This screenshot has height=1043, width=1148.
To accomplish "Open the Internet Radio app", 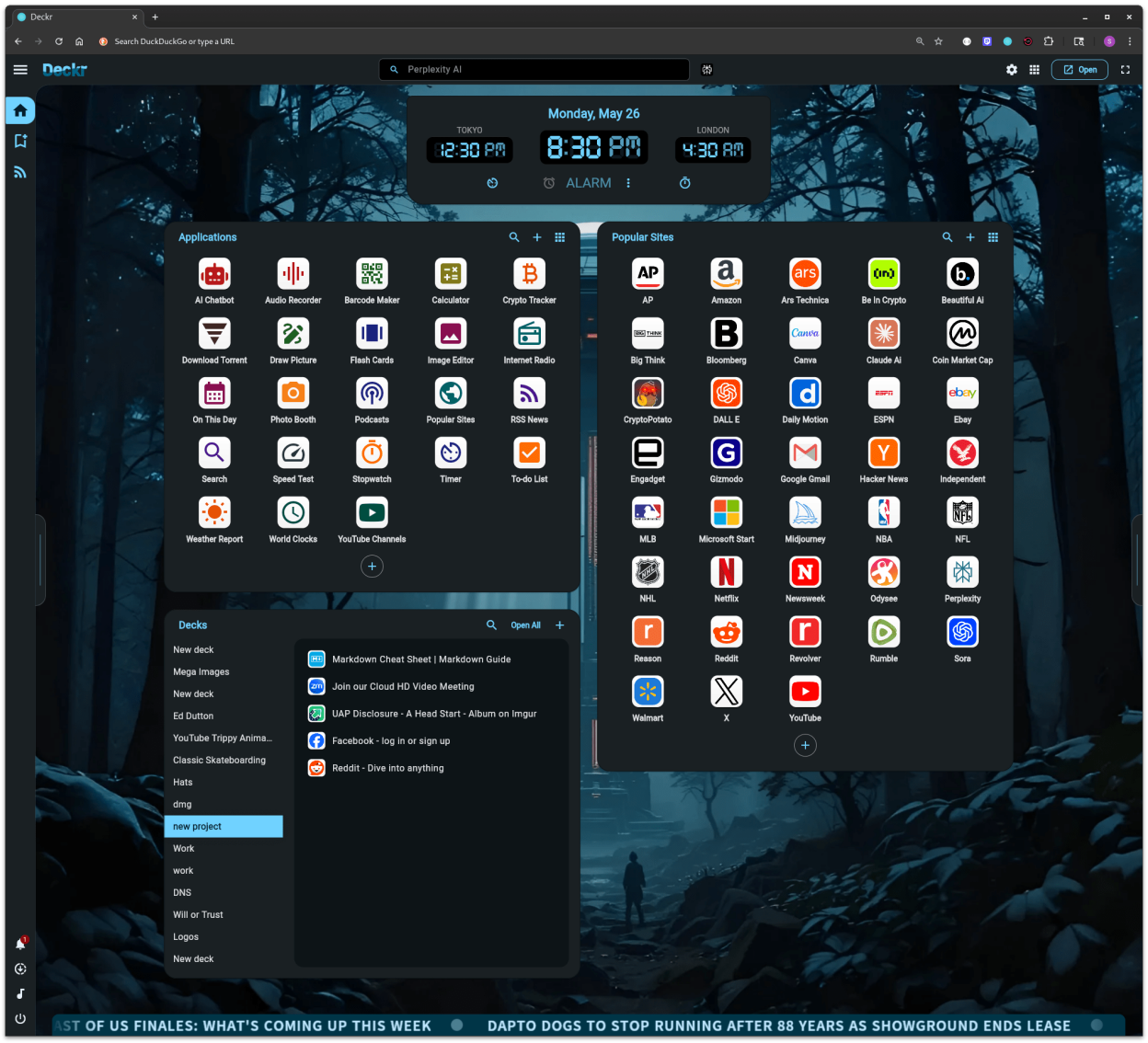I will click(529, 334).
